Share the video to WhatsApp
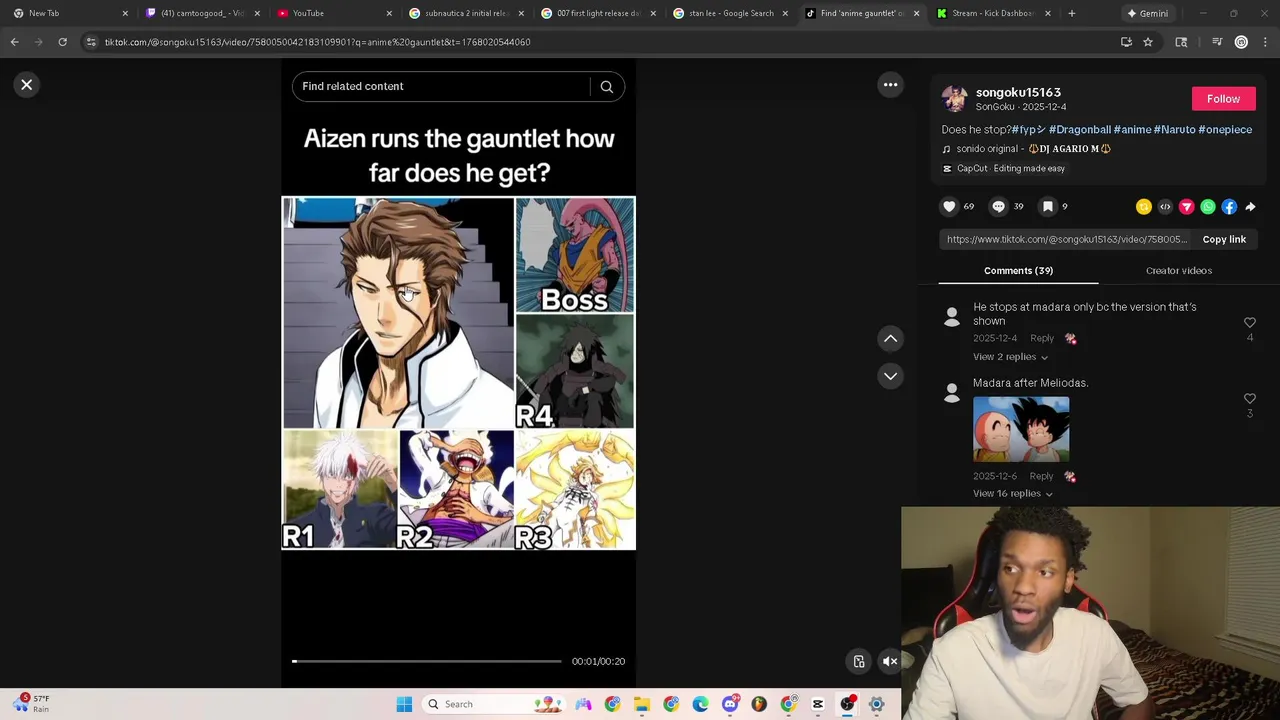 [1208, 207]
